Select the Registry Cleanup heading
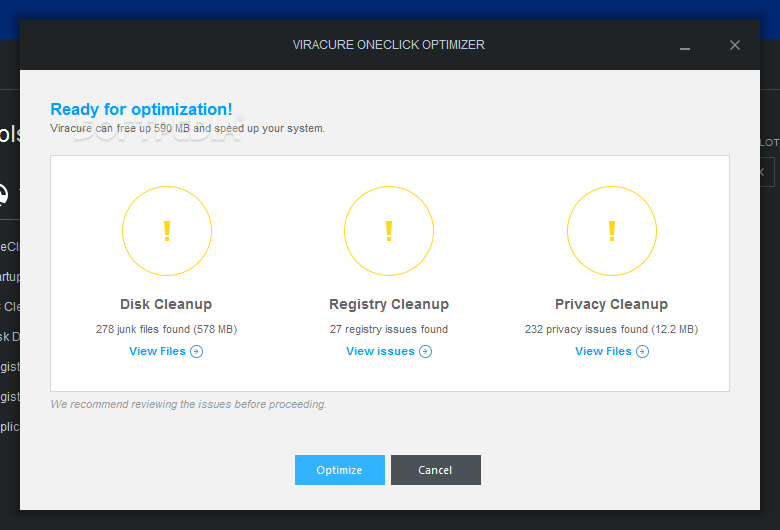 coord(389,304)
